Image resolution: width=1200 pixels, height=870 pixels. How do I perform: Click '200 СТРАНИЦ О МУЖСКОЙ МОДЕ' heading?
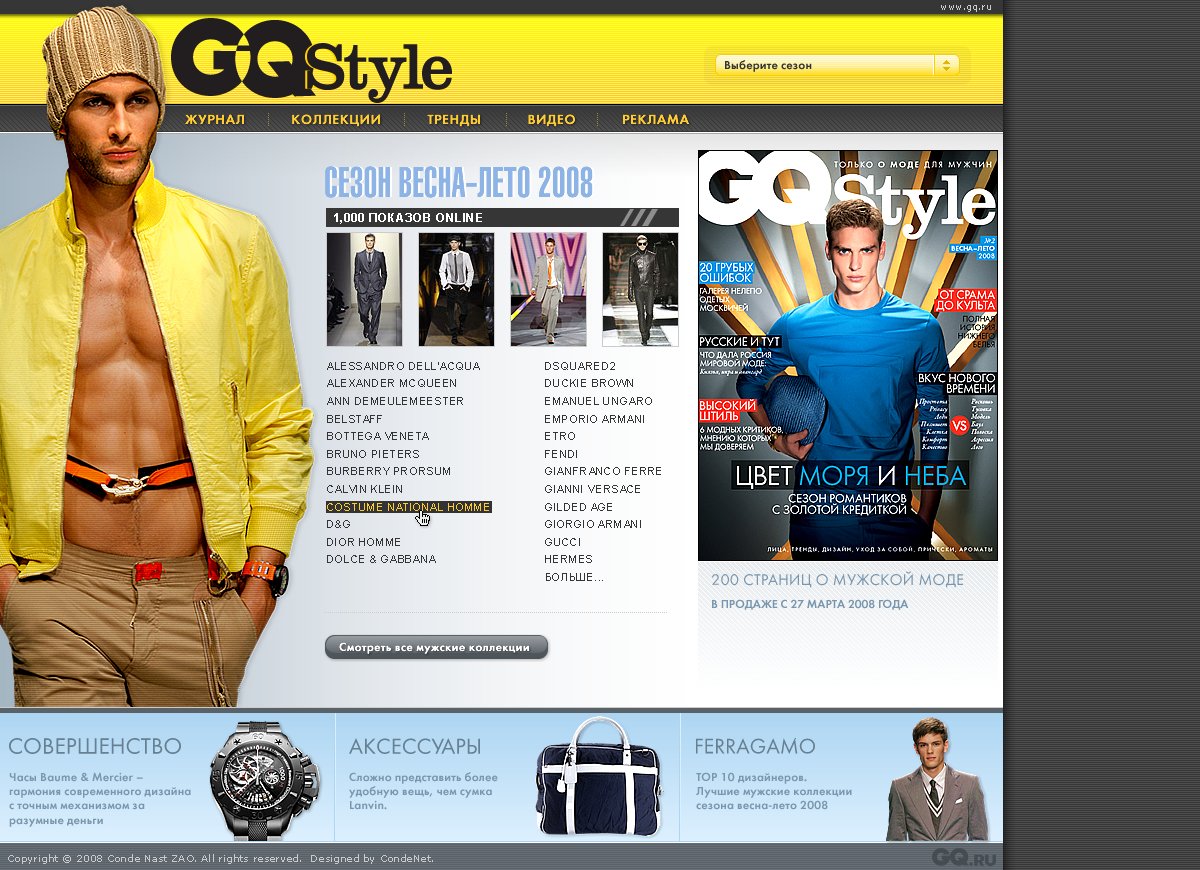[838, 580]
